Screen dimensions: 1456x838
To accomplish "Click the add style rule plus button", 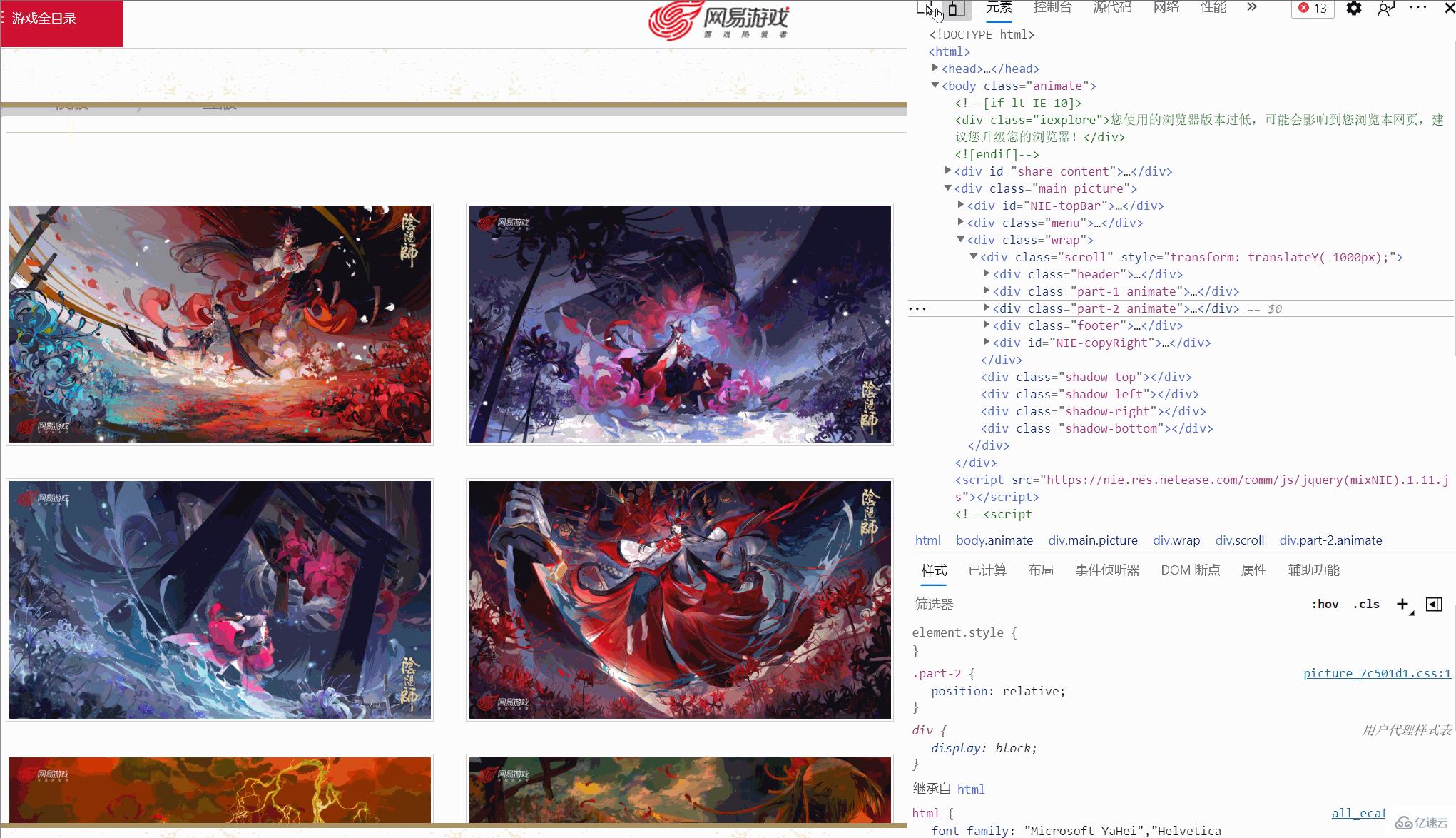I will tap(1404, 604).
